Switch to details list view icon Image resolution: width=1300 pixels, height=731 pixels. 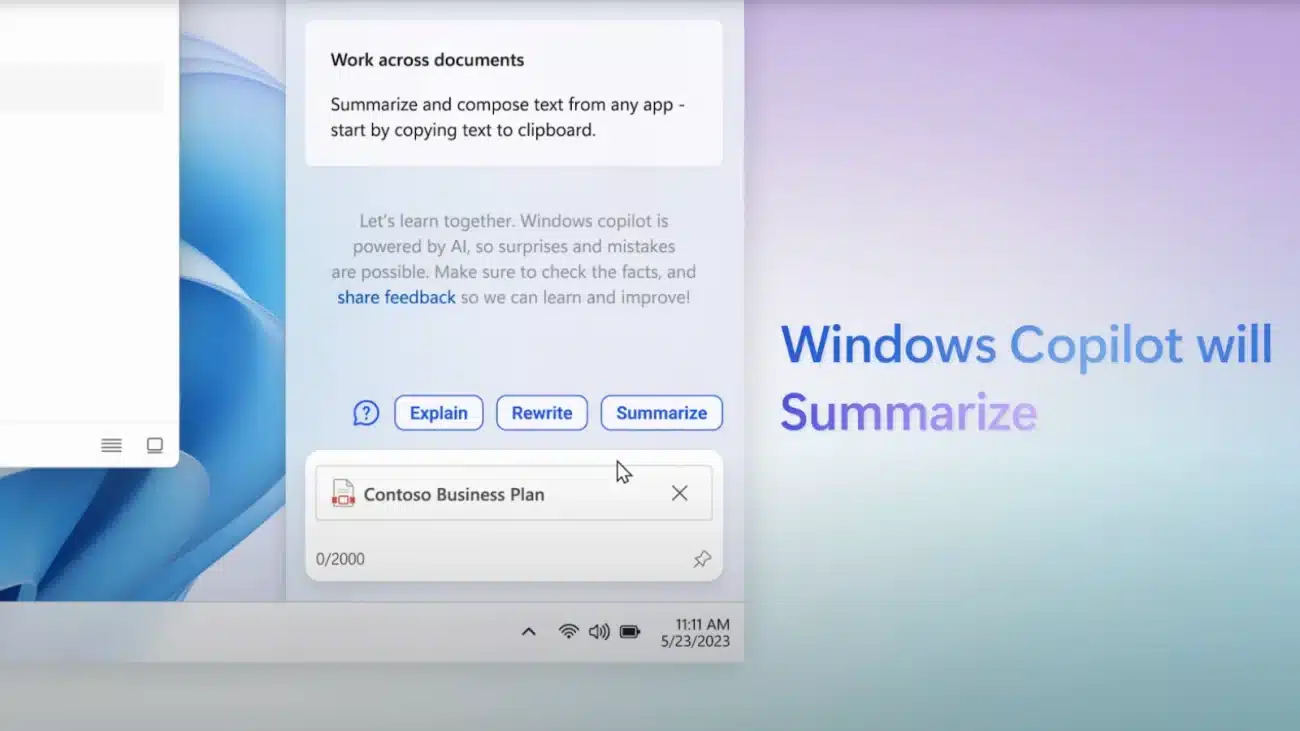coord(111,446)
